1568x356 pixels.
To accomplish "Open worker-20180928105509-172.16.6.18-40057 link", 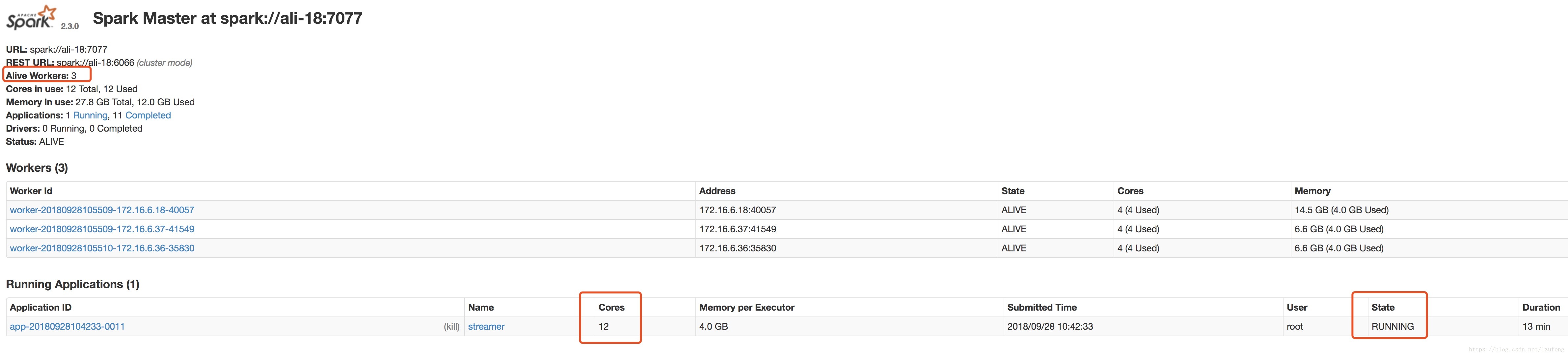I will point(102,210).
